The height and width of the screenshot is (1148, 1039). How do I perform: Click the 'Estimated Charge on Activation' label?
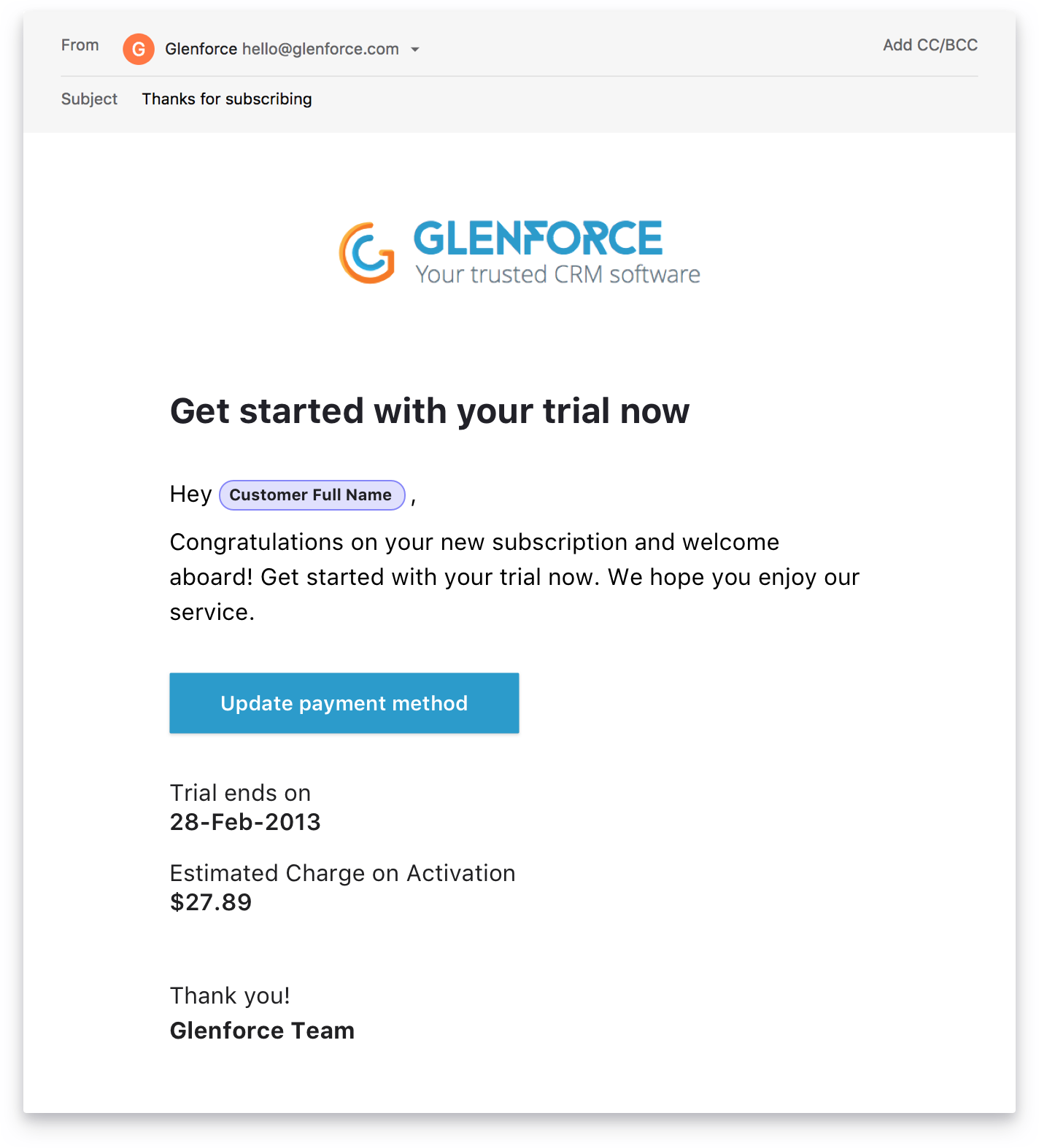[342, 873]
